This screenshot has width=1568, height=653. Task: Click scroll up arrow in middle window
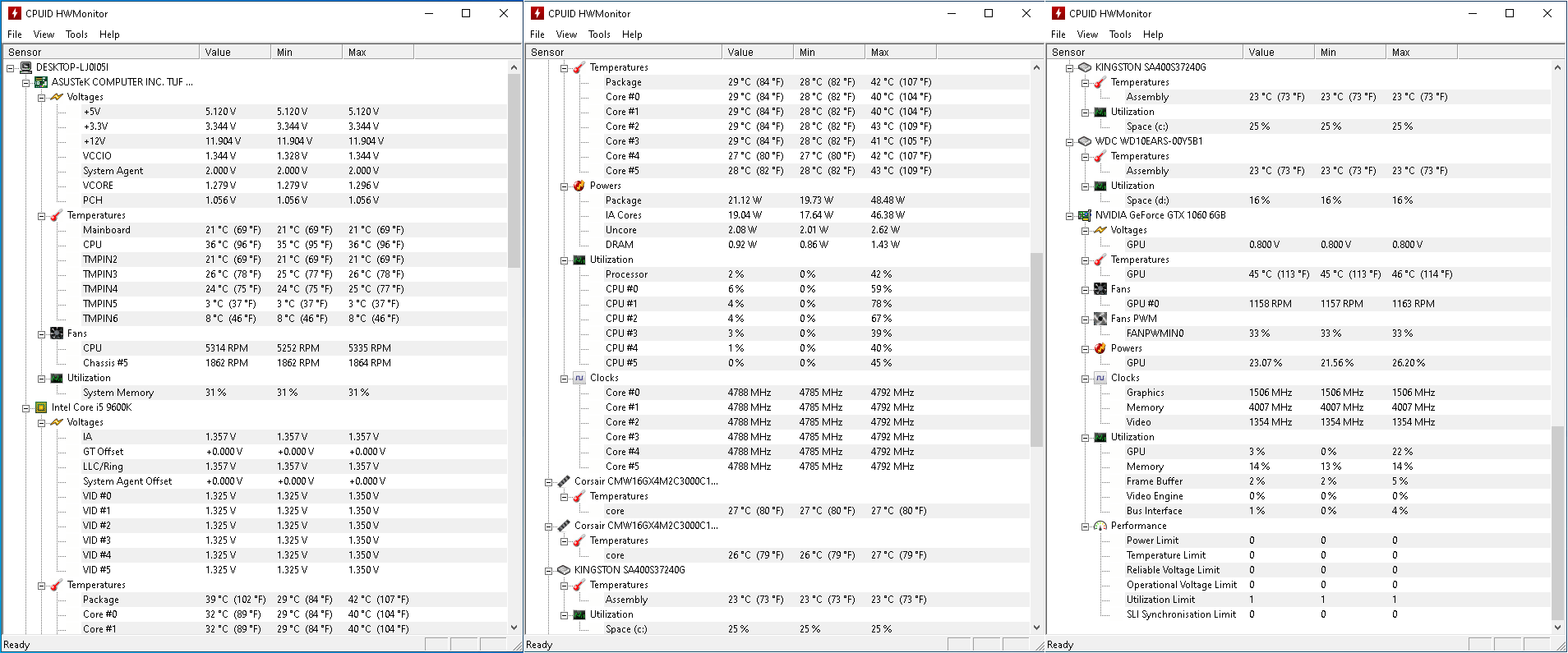pos(1036,67)
